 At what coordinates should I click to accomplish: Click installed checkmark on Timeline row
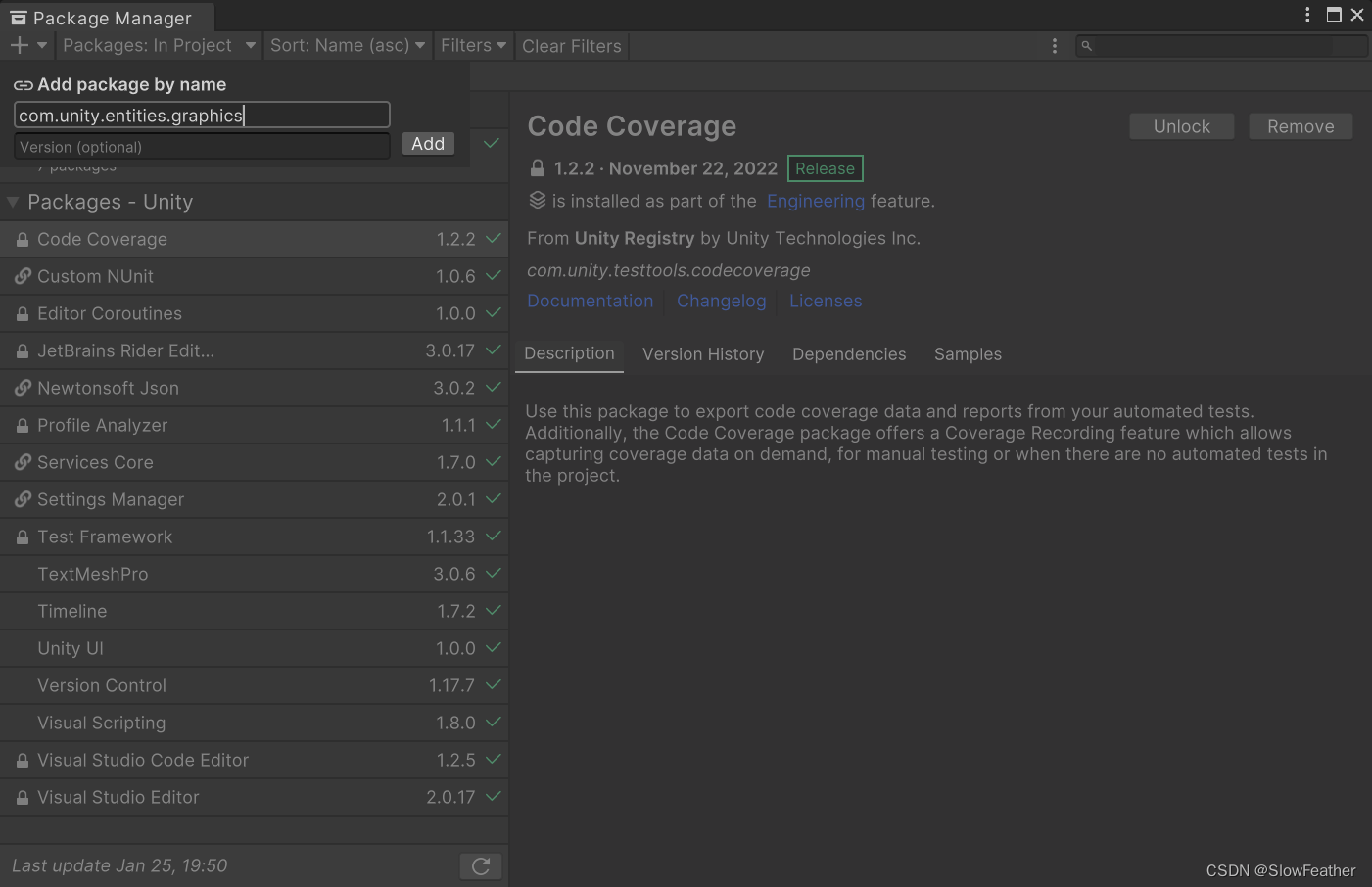[494, 610]
